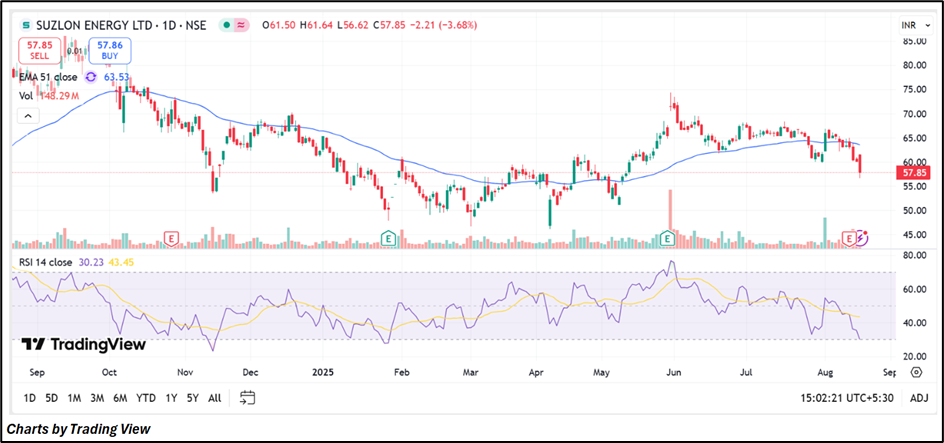The width and height of the screenshot is (944, 443).
Task: Select the YTD time range
Action: (146, 398)
